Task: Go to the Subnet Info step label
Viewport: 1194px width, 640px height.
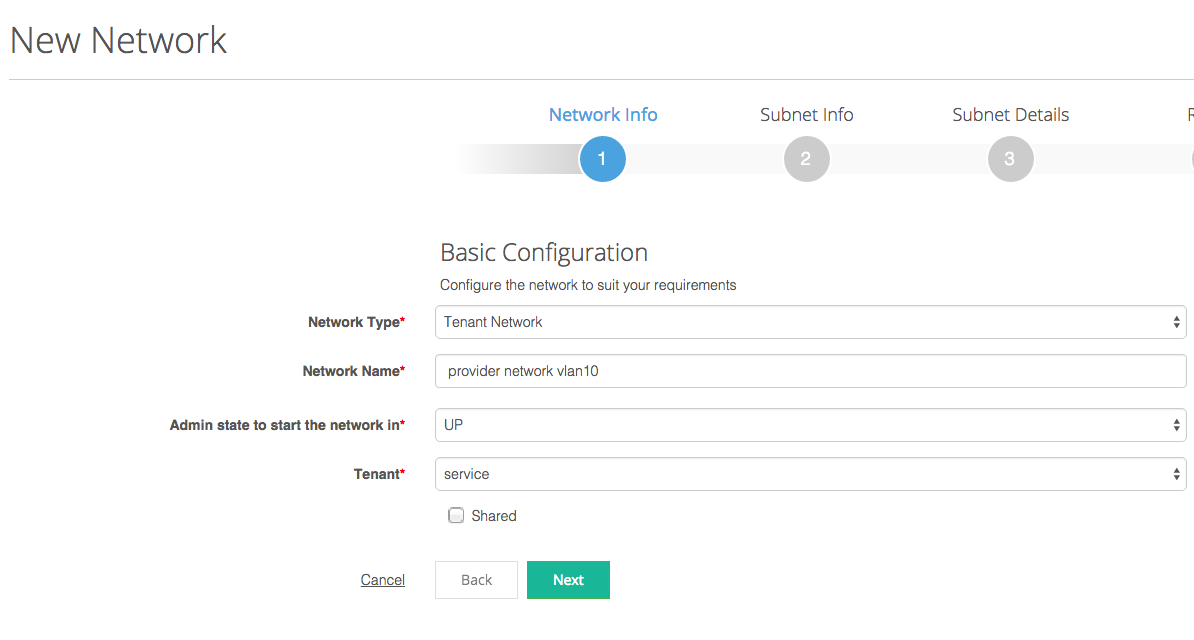Action: pos(806,115)
